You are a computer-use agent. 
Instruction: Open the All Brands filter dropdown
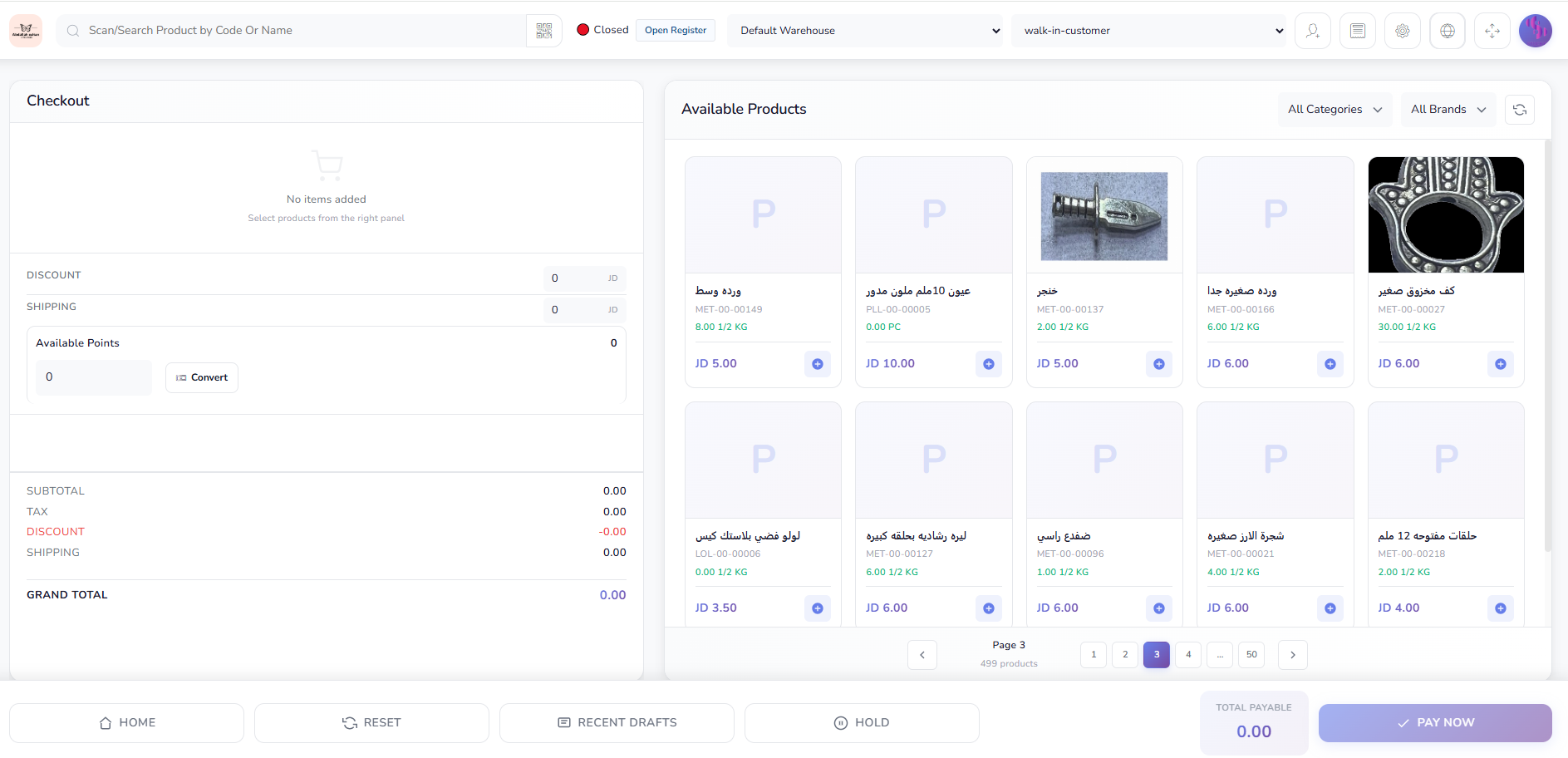pyautogui.click(x=1448, y=110)
